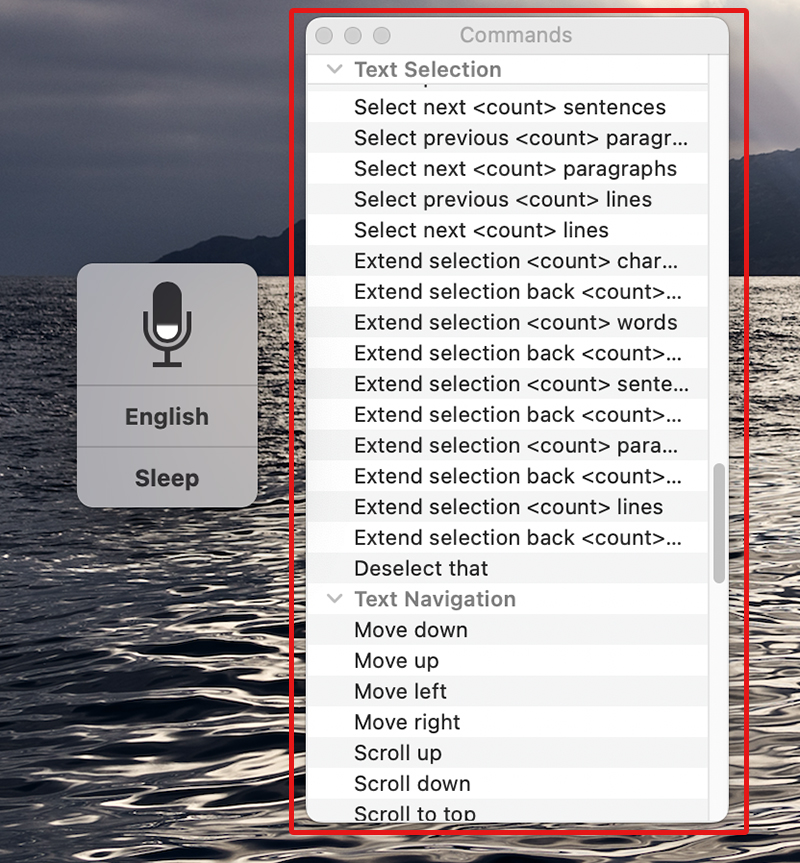Choose the 'Move left' command
Screen dimensions: 800x863
[400, 692]
